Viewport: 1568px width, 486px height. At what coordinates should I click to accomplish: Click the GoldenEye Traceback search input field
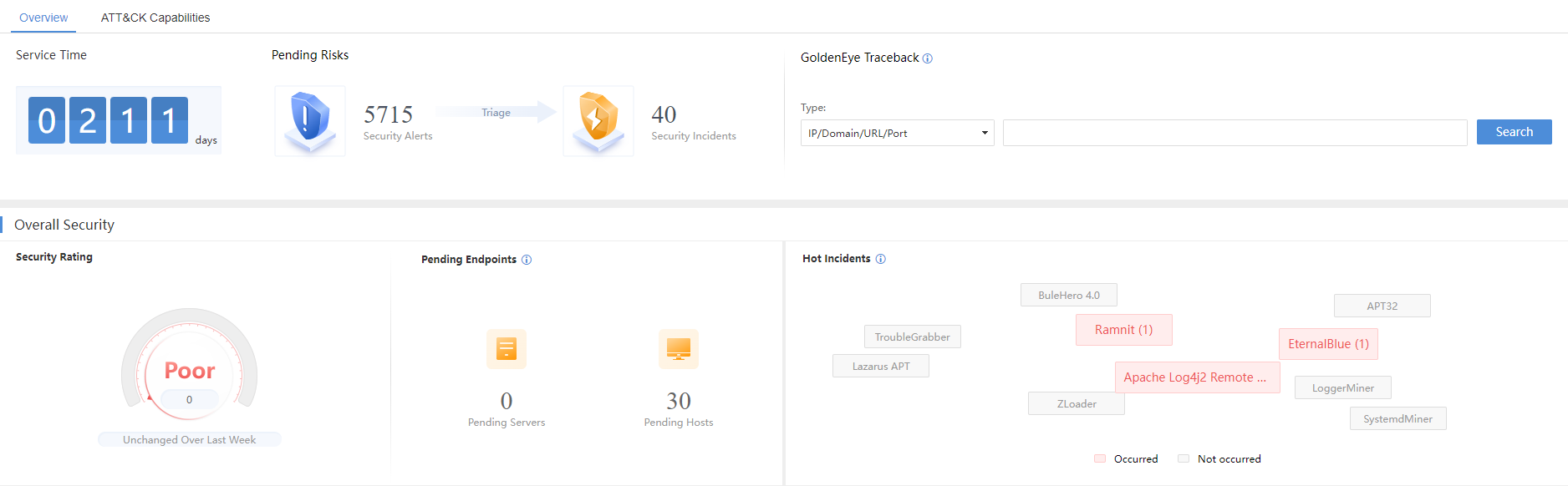1235,133
